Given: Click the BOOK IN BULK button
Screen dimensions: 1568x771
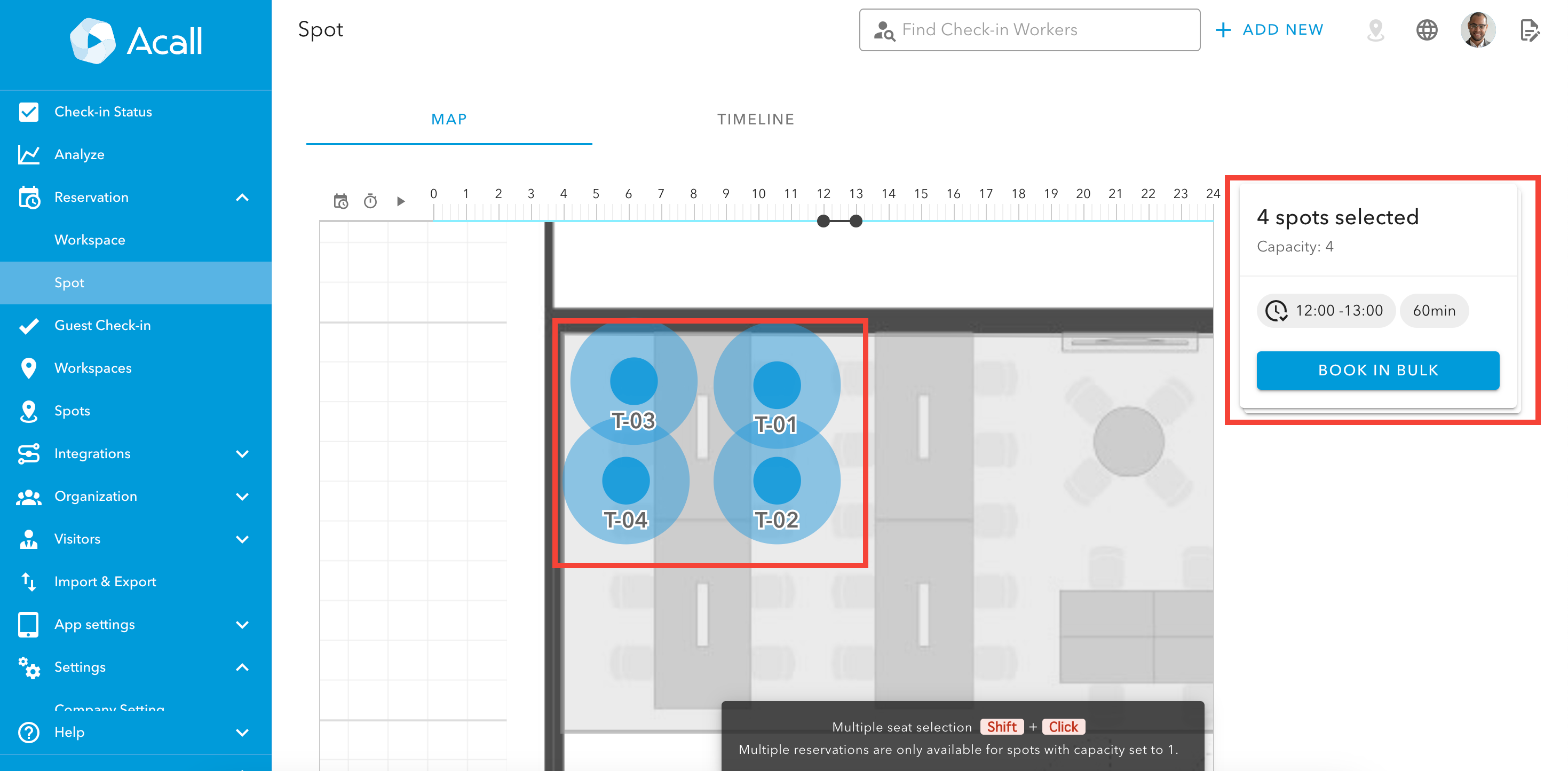Looking at the screenshot, I should [x=1378, y=370].
